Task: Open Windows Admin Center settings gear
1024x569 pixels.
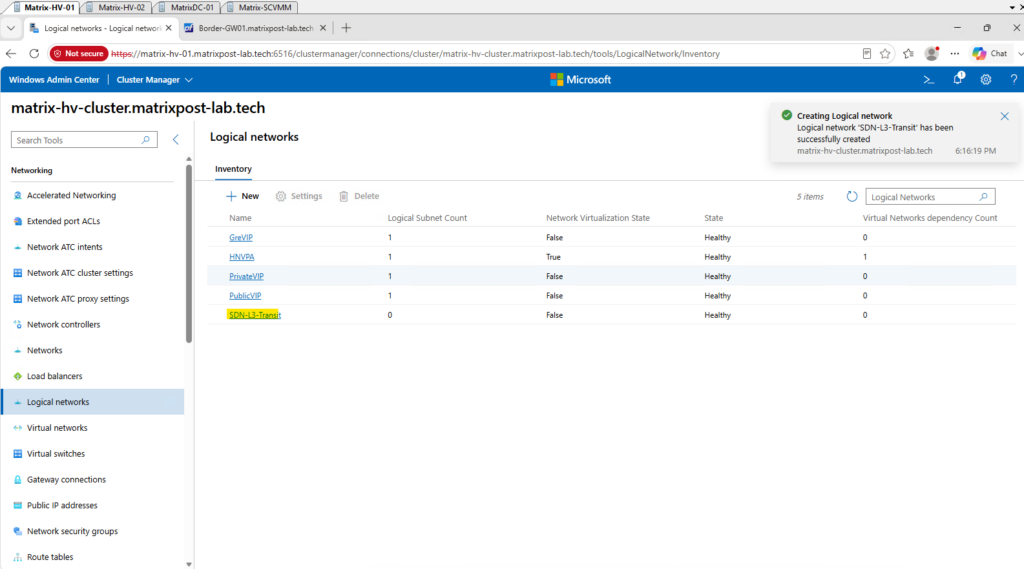Action: point(985,80)
